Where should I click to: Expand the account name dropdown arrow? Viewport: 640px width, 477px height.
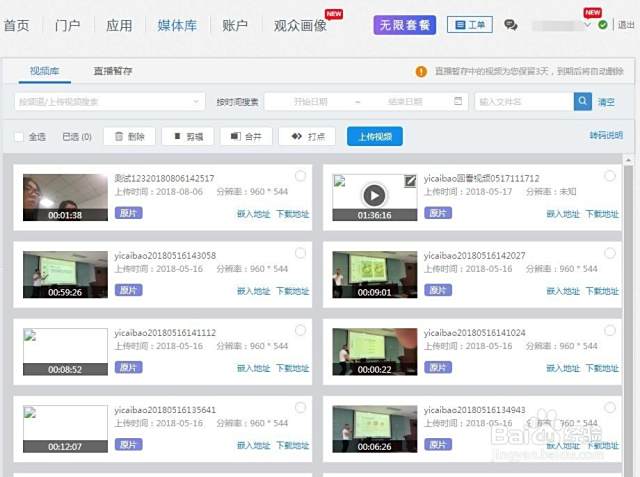click(587, 25)
